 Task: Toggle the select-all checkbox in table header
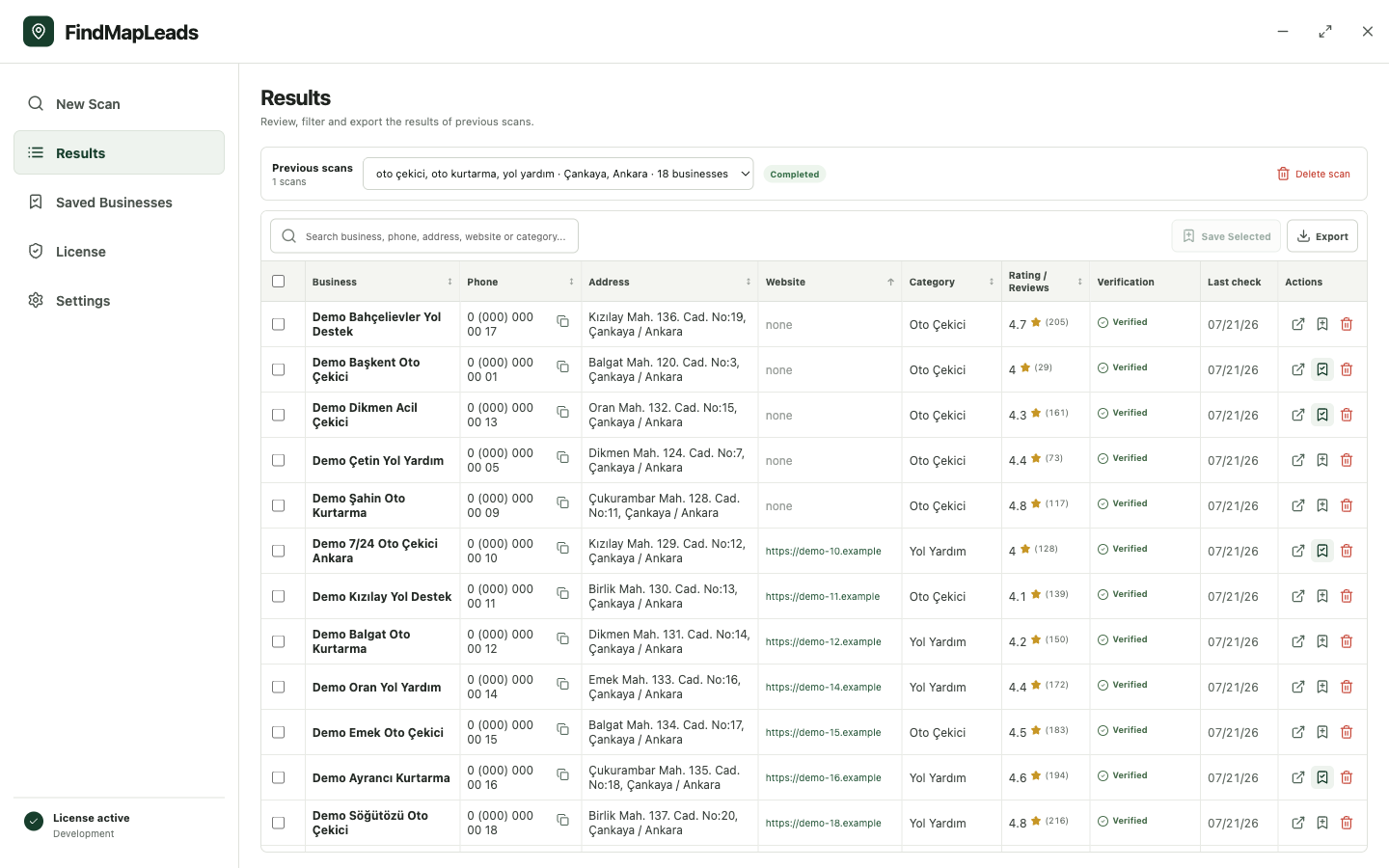click(279, 282)
